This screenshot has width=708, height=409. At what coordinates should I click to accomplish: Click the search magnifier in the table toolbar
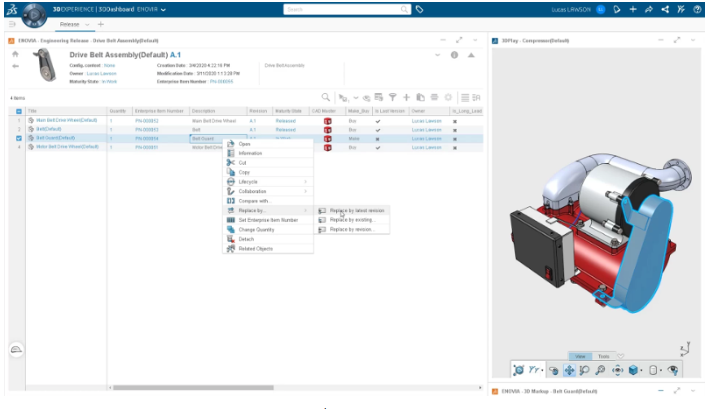tap(326, 97)
